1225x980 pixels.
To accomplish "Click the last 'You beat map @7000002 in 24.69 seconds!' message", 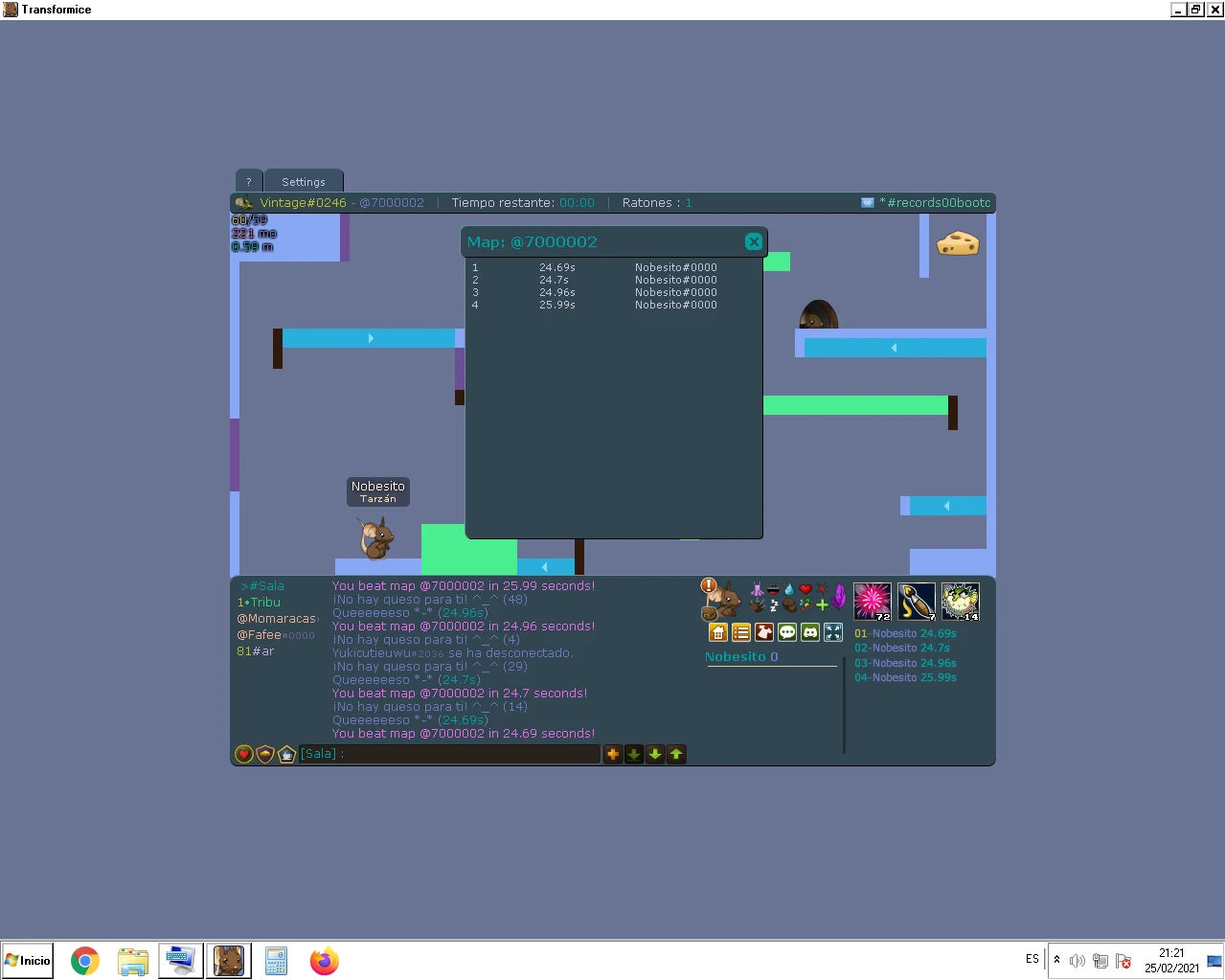I will pos(464,734).
